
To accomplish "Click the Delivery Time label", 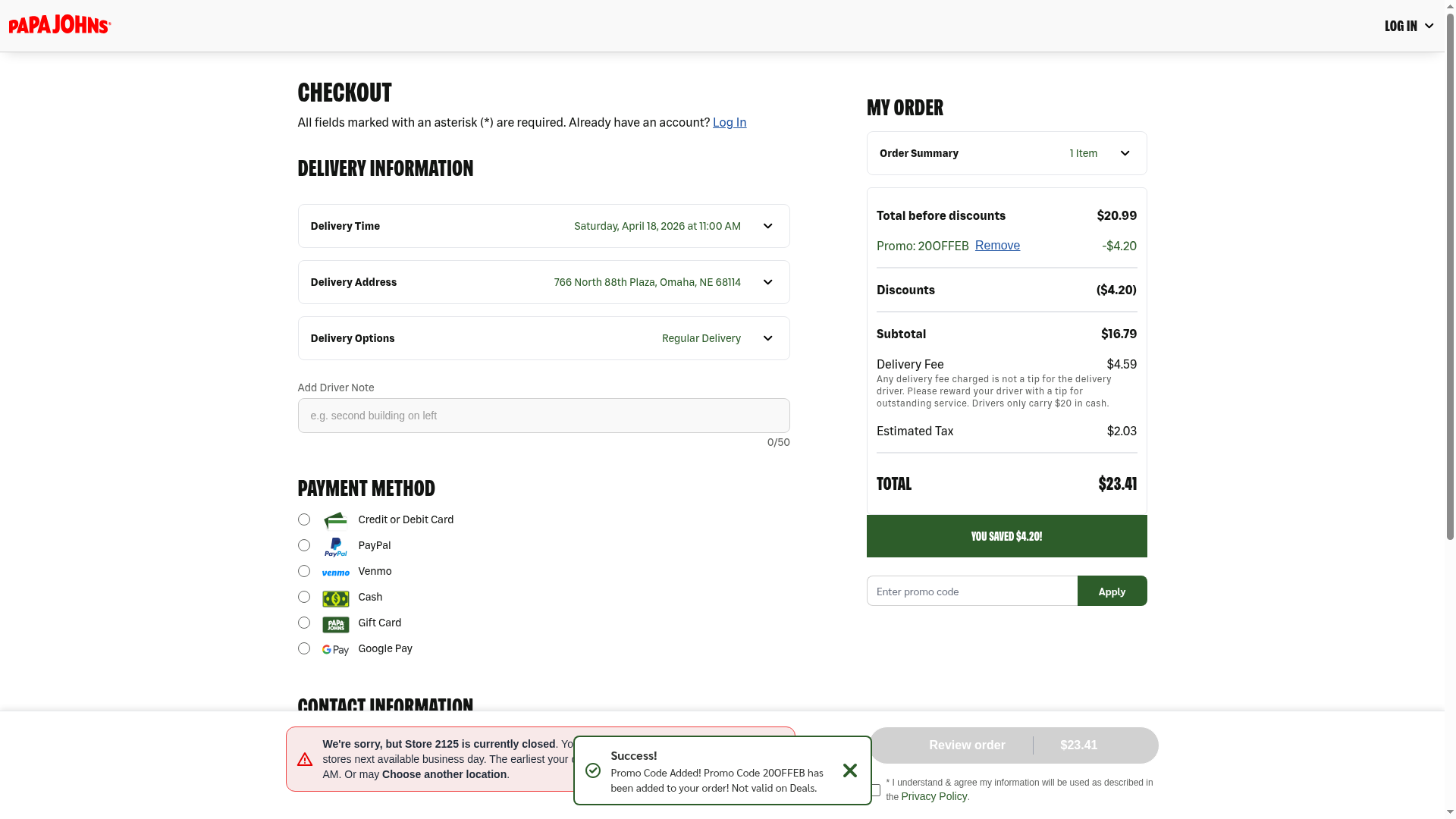I will (345, 226).
